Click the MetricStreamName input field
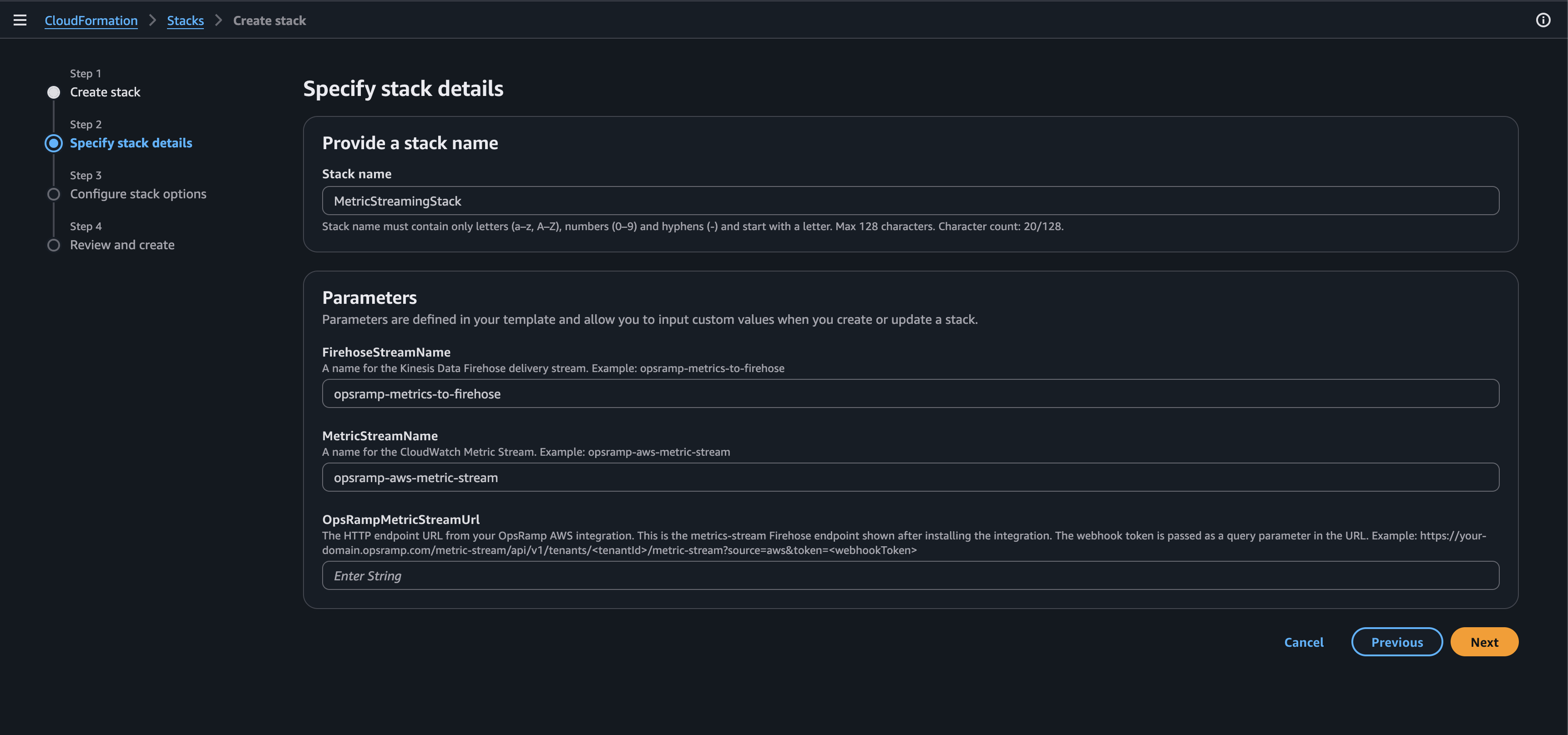Screen dimensions: 1568x735 pos(910,478)
